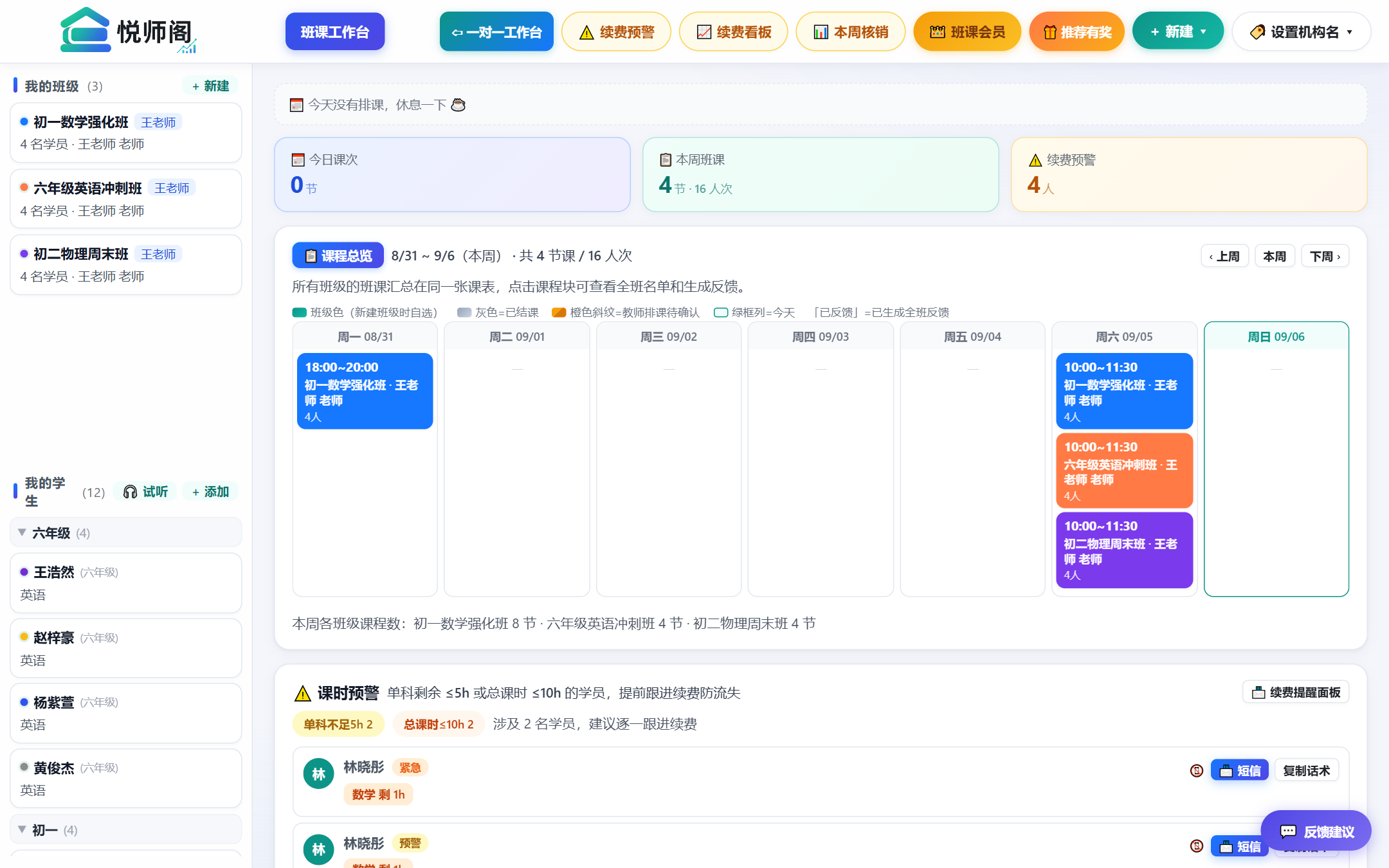This screenshot has height=868, width=1389.
Task: Open the 续费看板 dashboard
Action: pos(733,32)
